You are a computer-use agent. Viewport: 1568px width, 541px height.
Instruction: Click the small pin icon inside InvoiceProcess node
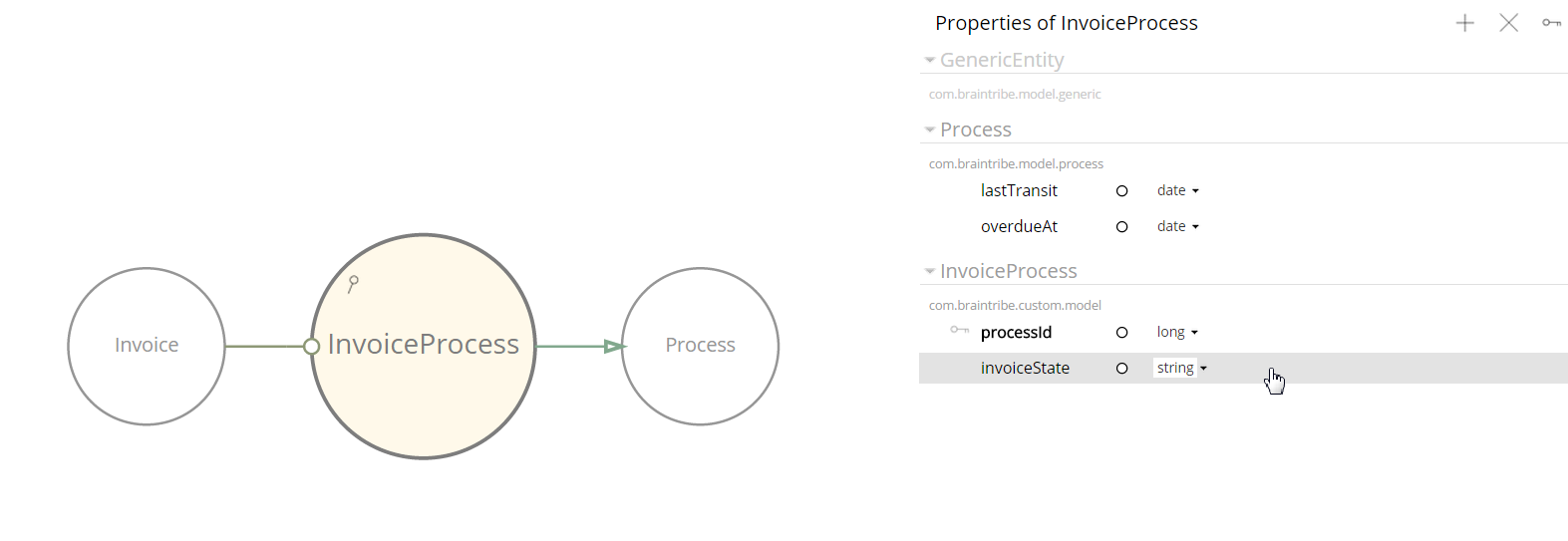353,284
